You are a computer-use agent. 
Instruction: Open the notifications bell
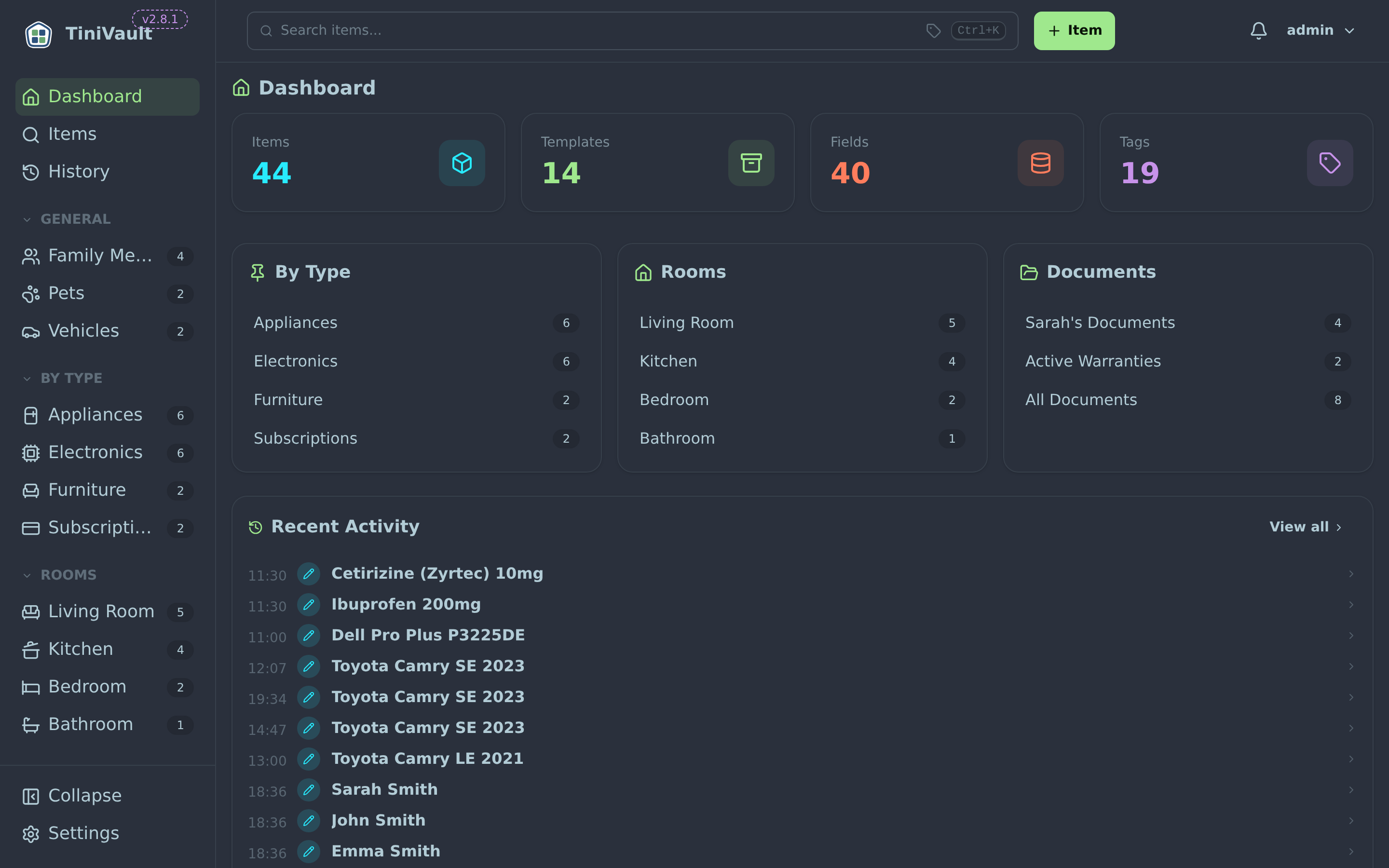coord(1258,30)
